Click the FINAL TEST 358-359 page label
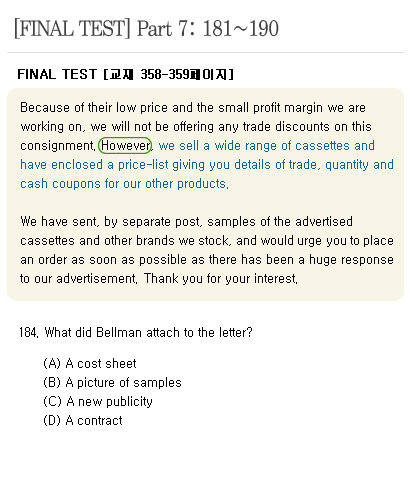 click(125, 74)
